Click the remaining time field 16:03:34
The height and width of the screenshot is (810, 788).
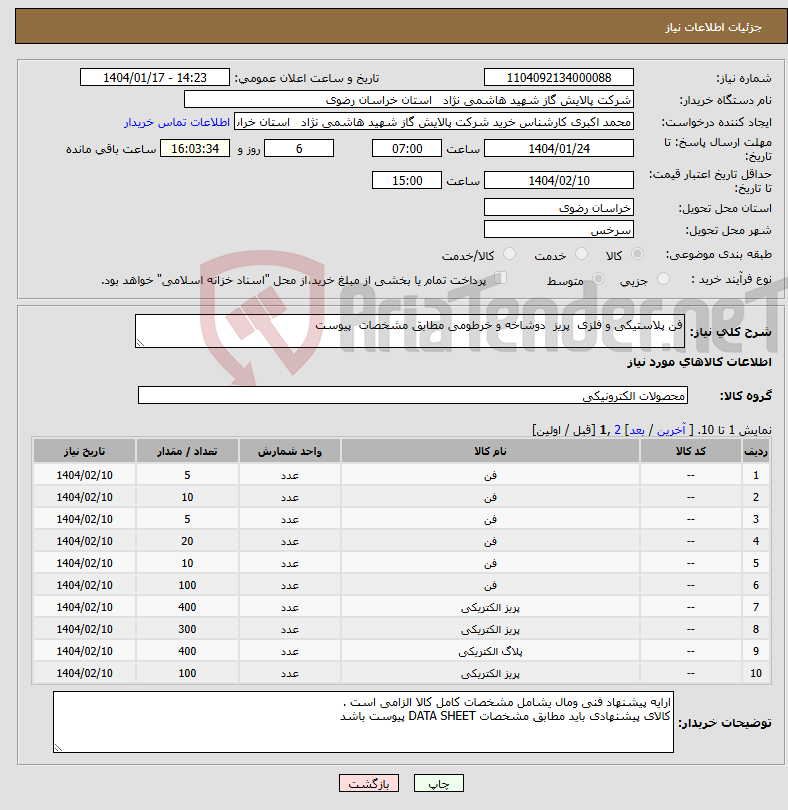click(x=195, y=149)
